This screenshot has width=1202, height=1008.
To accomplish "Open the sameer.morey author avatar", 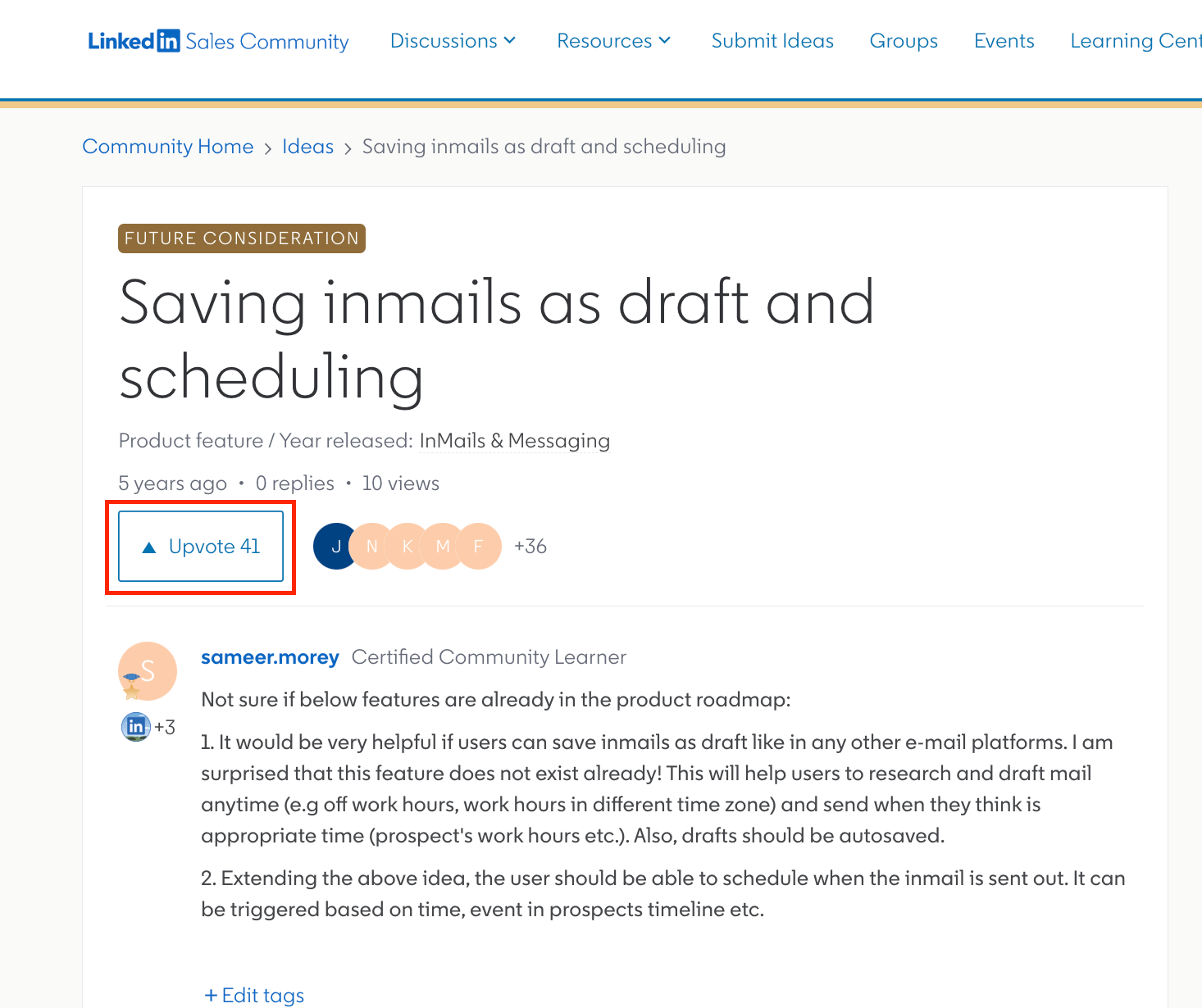I will (148, 671).
